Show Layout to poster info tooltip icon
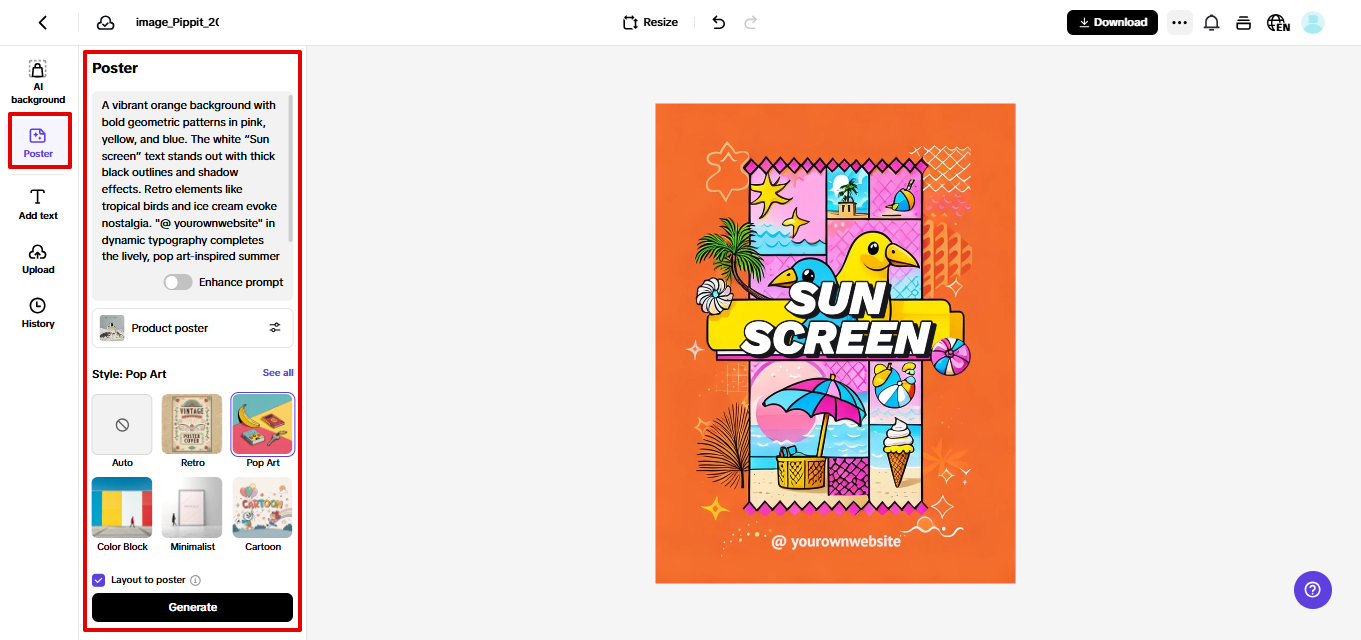The width and height of the screenshot is (1361, 640). [196, 580]
